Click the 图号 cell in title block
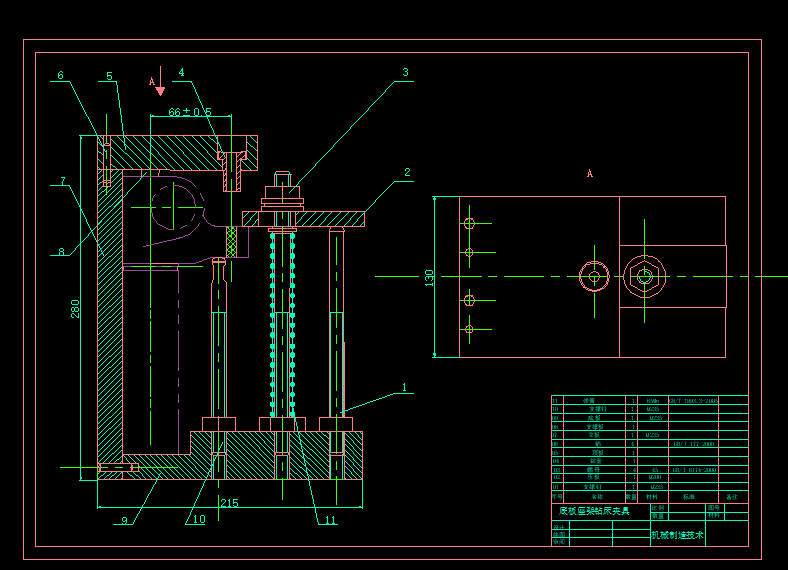Screen dimensions: 788x570 714,508
